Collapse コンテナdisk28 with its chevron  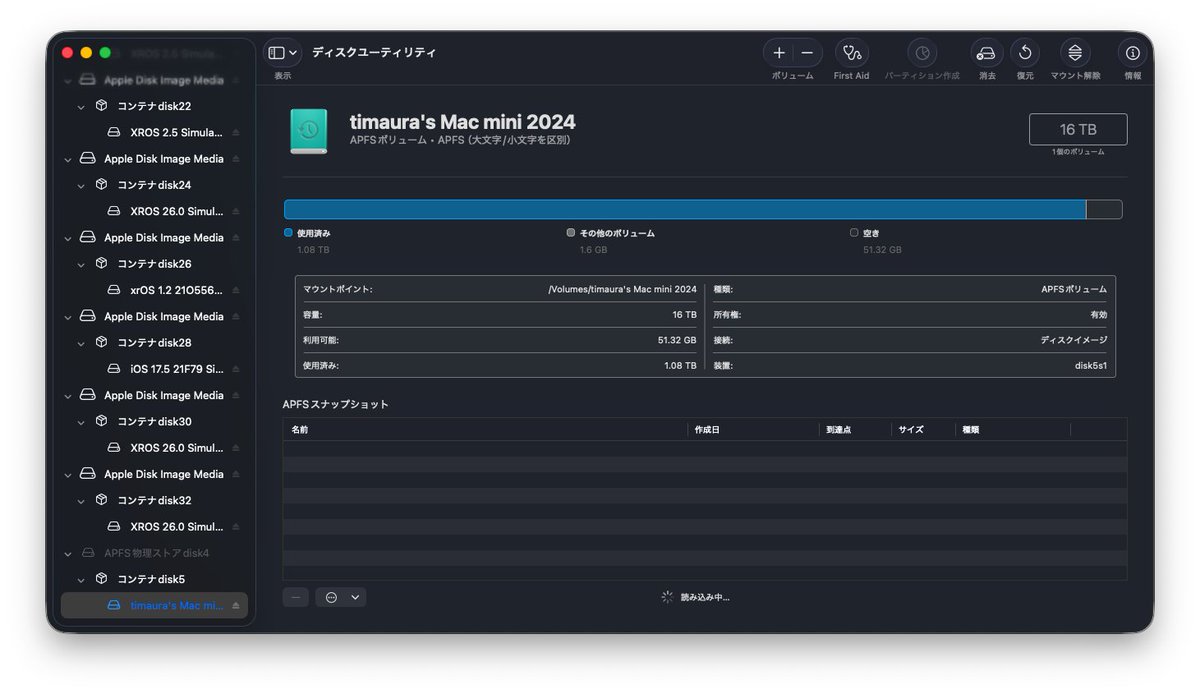[81, 342]
